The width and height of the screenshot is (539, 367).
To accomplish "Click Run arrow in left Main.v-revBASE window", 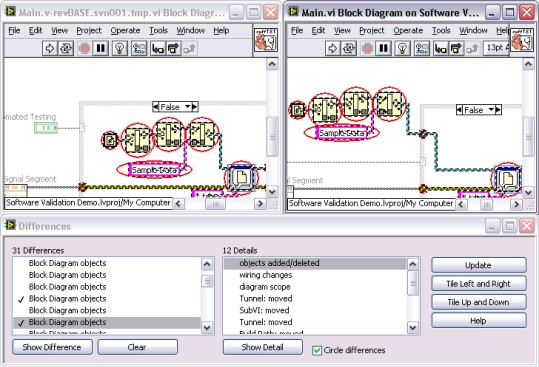I will [50, 48].
